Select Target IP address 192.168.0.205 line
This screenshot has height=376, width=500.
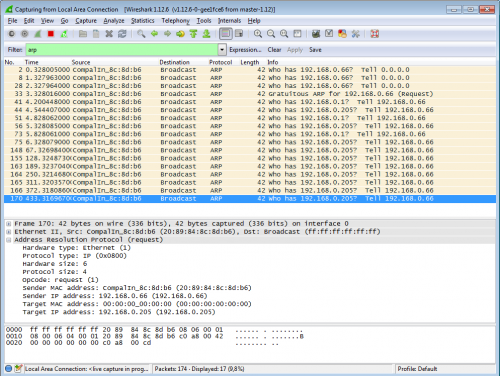click(x=119, y=312)
